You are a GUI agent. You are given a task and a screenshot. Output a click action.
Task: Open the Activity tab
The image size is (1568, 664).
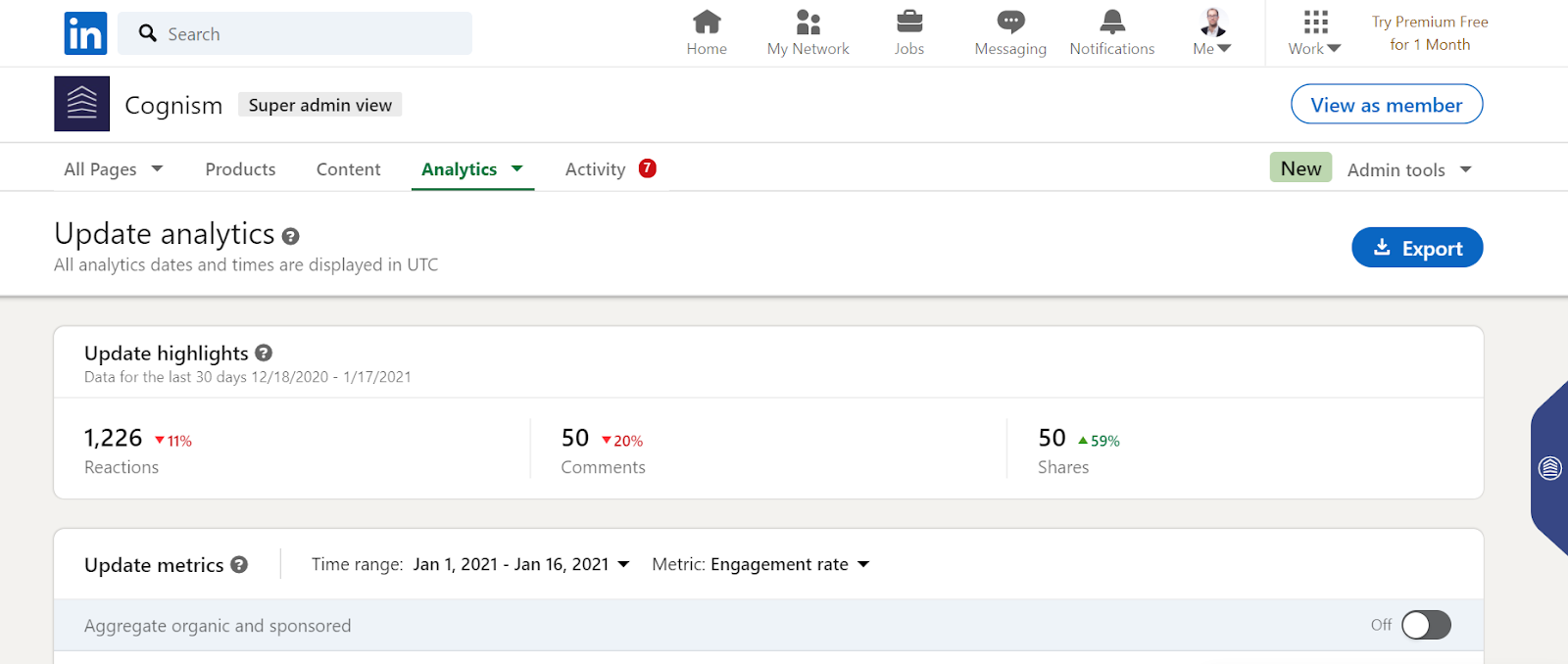[595, 169]
